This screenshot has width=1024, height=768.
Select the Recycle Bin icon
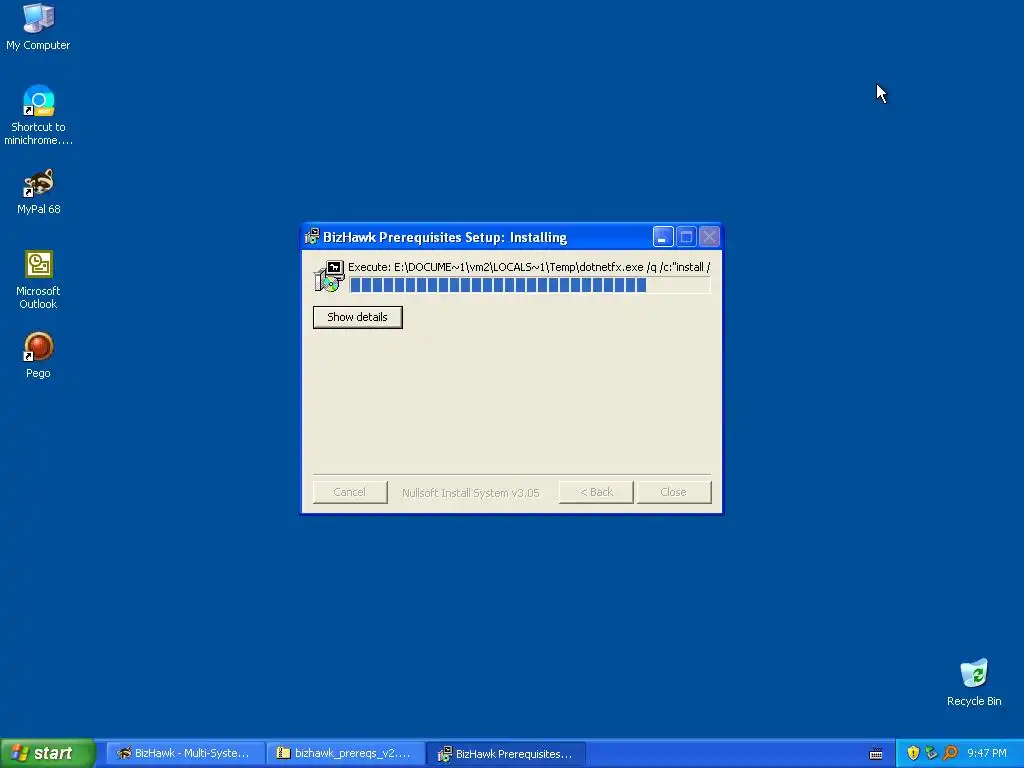tap(974, 682)
